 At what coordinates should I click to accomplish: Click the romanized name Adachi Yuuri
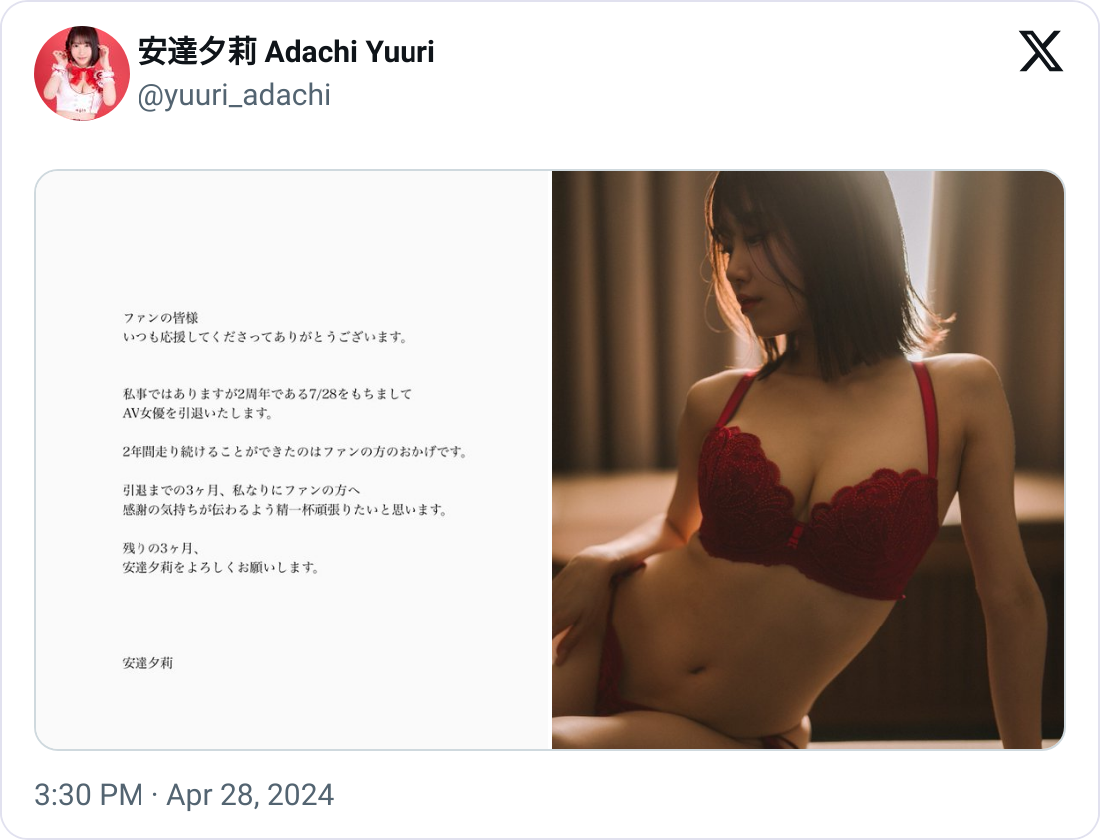pyautogui.click(x=349, y=51)
